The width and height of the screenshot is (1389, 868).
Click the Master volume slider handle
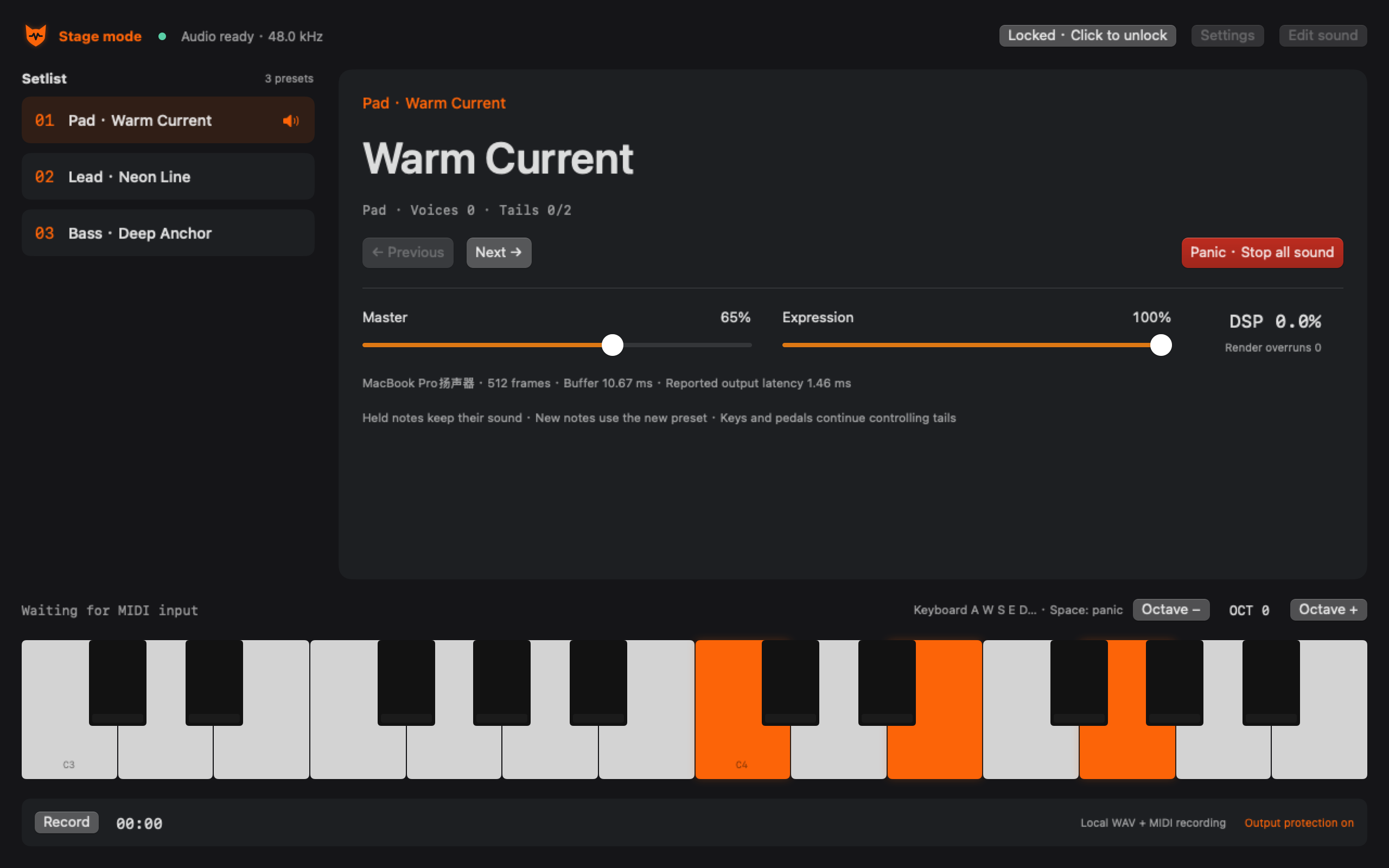pos(613,345)
